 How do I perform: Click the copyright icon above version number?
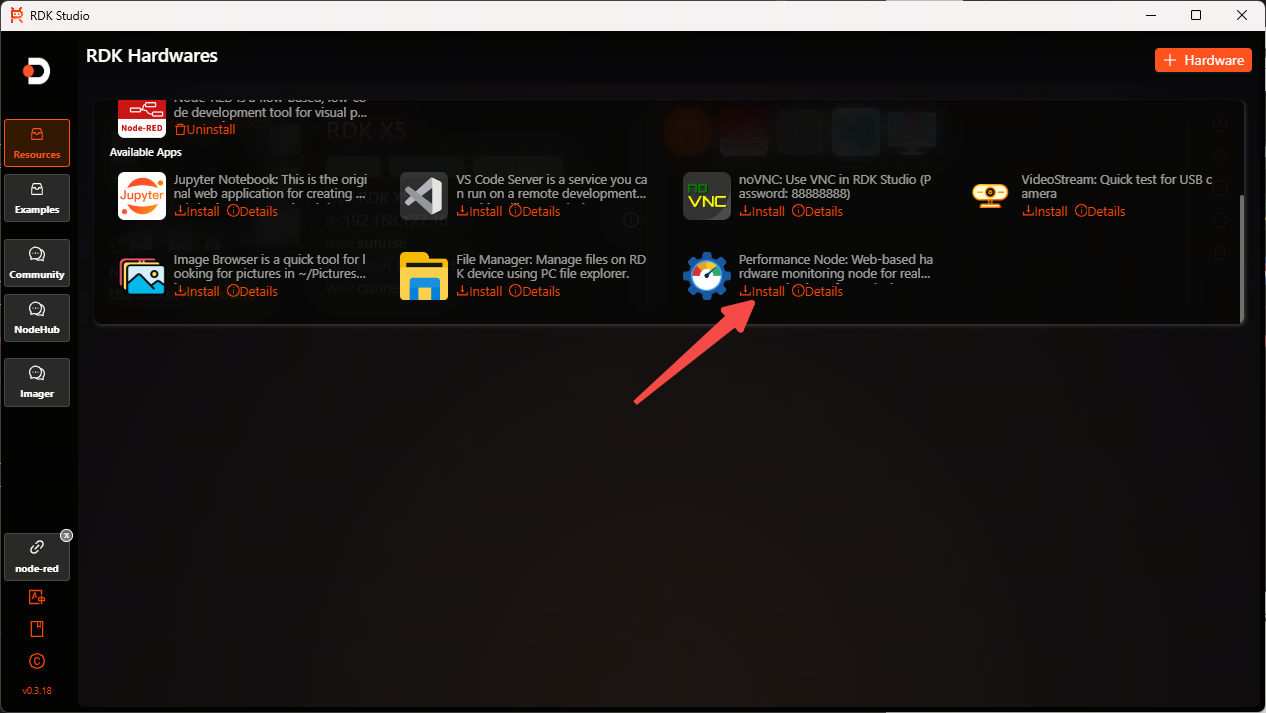pyautogui.click(x=37, y=661)
